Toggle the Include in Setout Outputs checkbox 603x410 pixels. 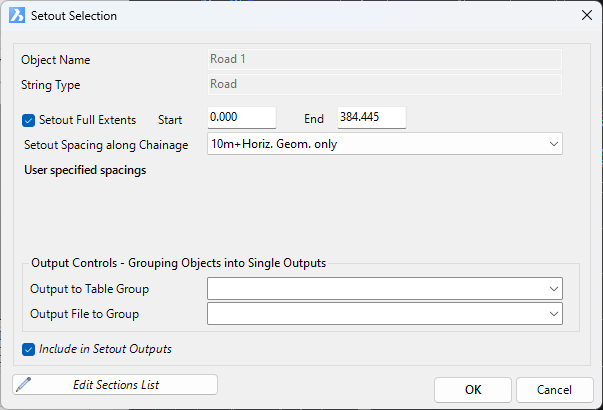click(28, 350)
